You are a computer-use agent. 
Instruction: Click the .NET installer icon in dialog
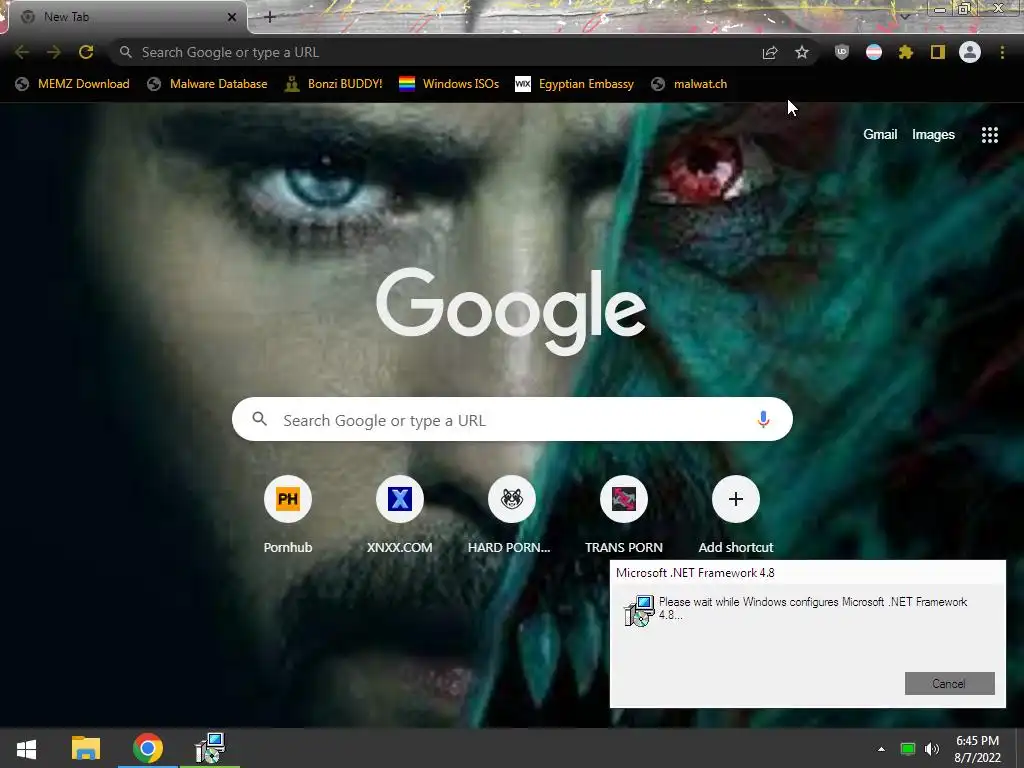(x=639, y=611)
